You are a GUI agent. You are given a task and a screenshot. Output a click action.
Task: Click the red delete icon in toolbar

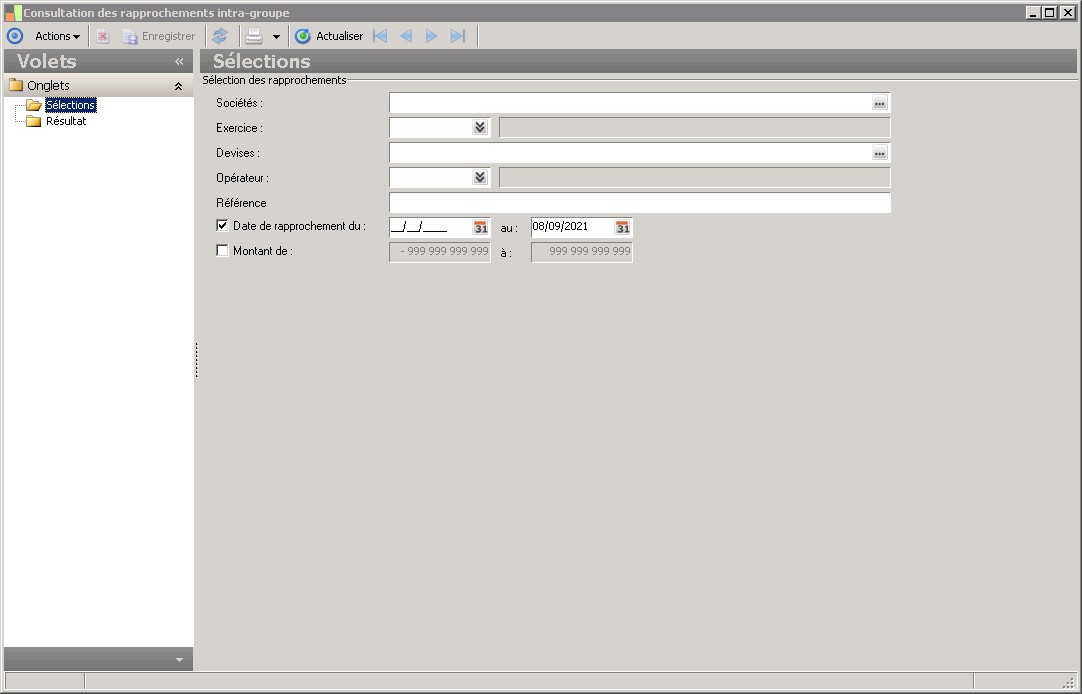coord(103,36)
